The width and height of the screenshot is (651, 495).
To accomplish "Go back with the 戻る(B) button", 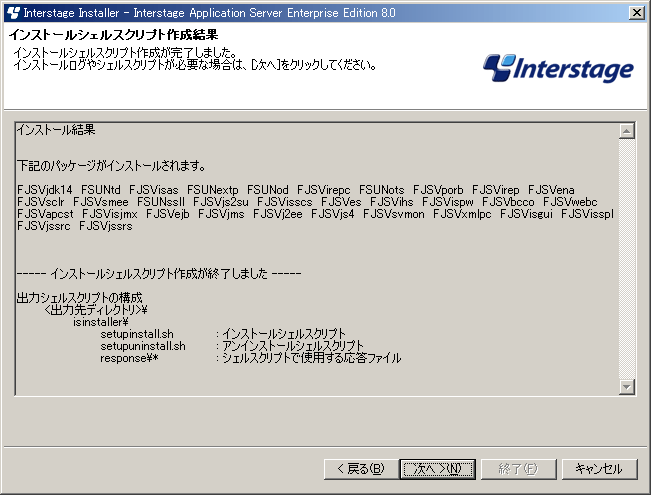I will coord(361,469).
